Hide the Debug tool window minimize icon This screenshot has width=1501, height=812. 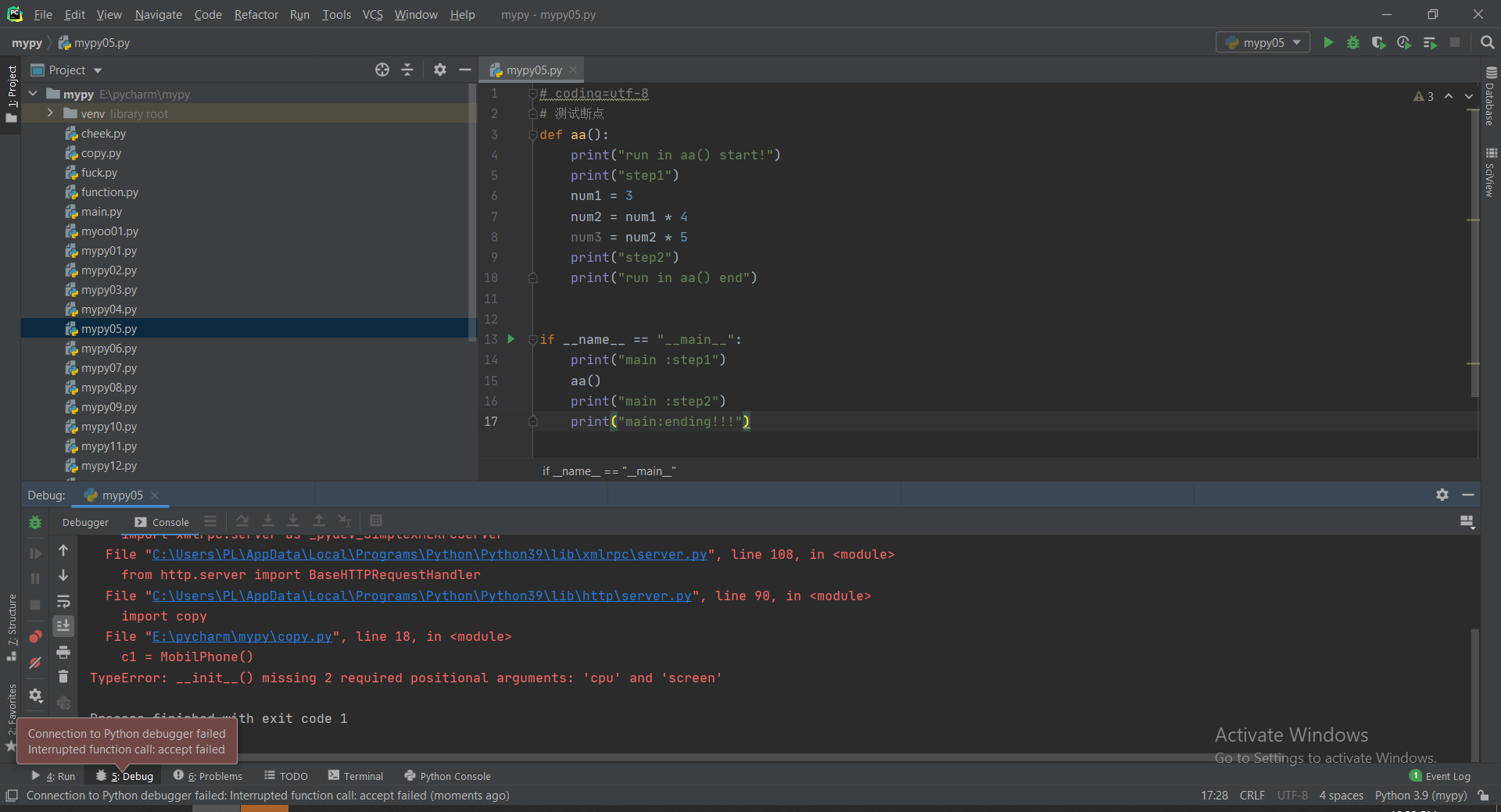click(x=1468, y=495)
